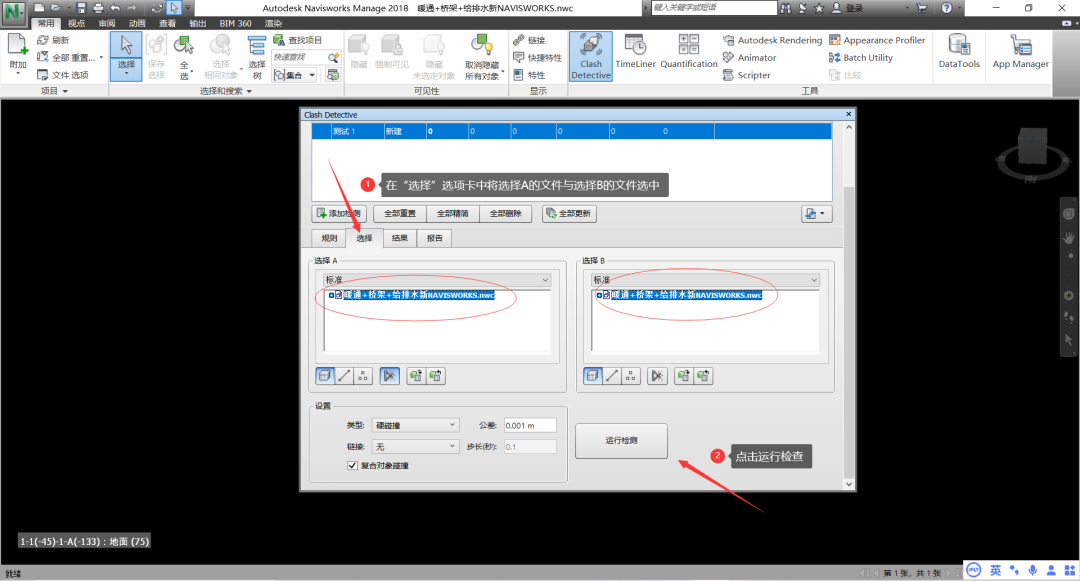
Task: Open the Appearance Profiler
Action: point(877,41)
